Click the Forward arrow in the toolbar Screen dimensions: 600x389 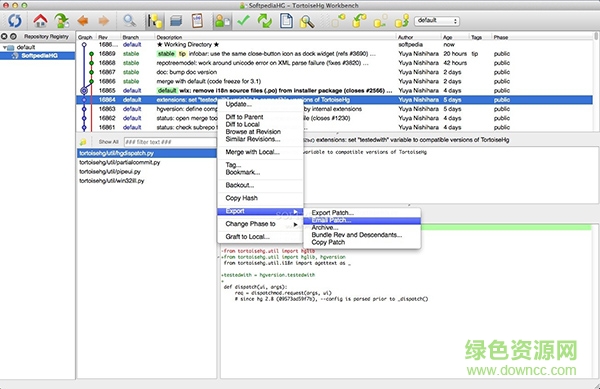104,21
